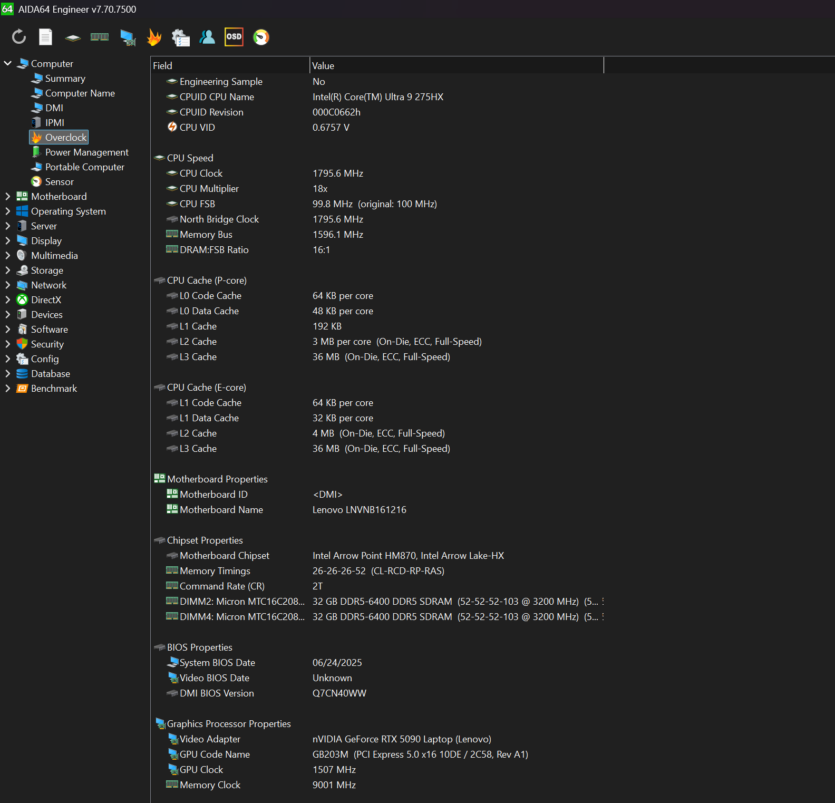
Task: Select the DRAM:FSB Ratio row
Action: click(378, 250)
